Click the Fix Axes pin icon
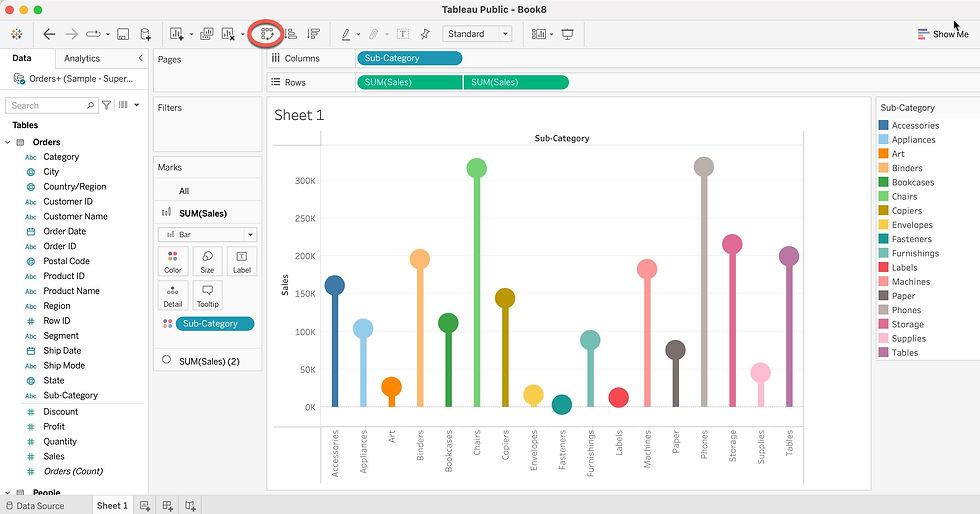The height and width of the screenshot is (514, 980). [x=425, y=34]
